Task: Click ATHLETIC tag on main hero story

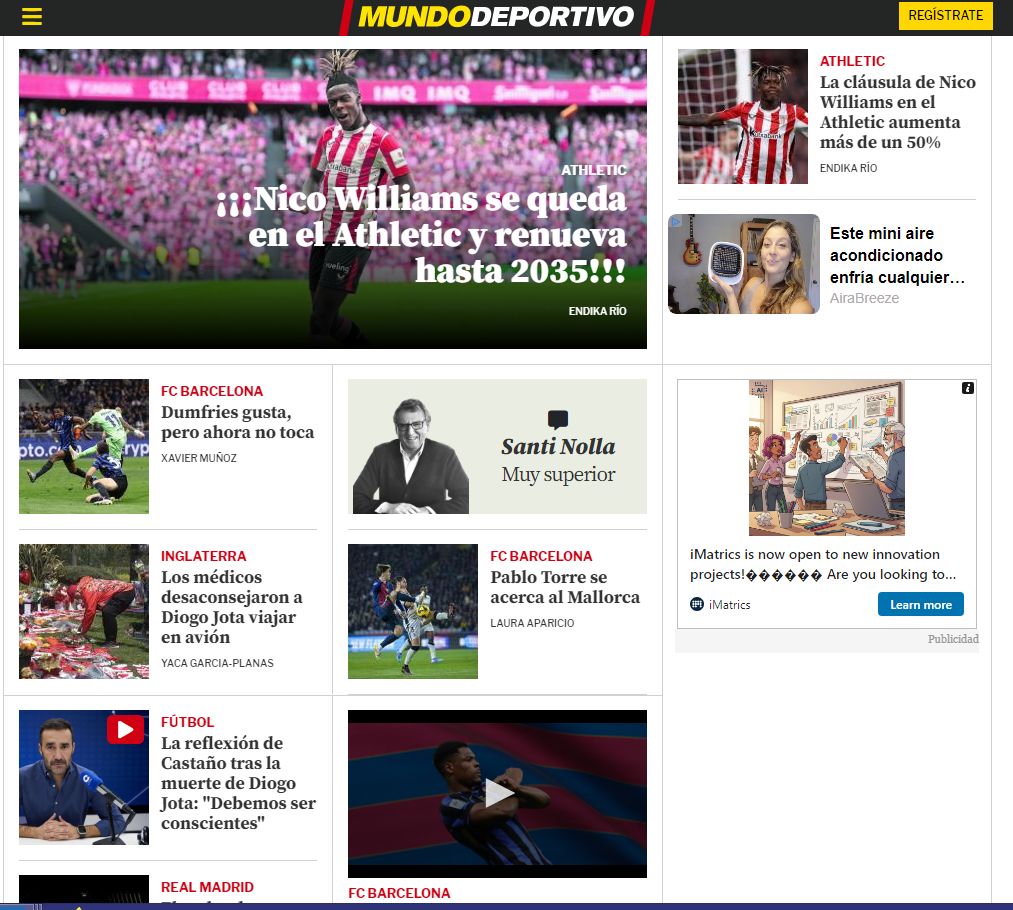Action: point(593,170)
